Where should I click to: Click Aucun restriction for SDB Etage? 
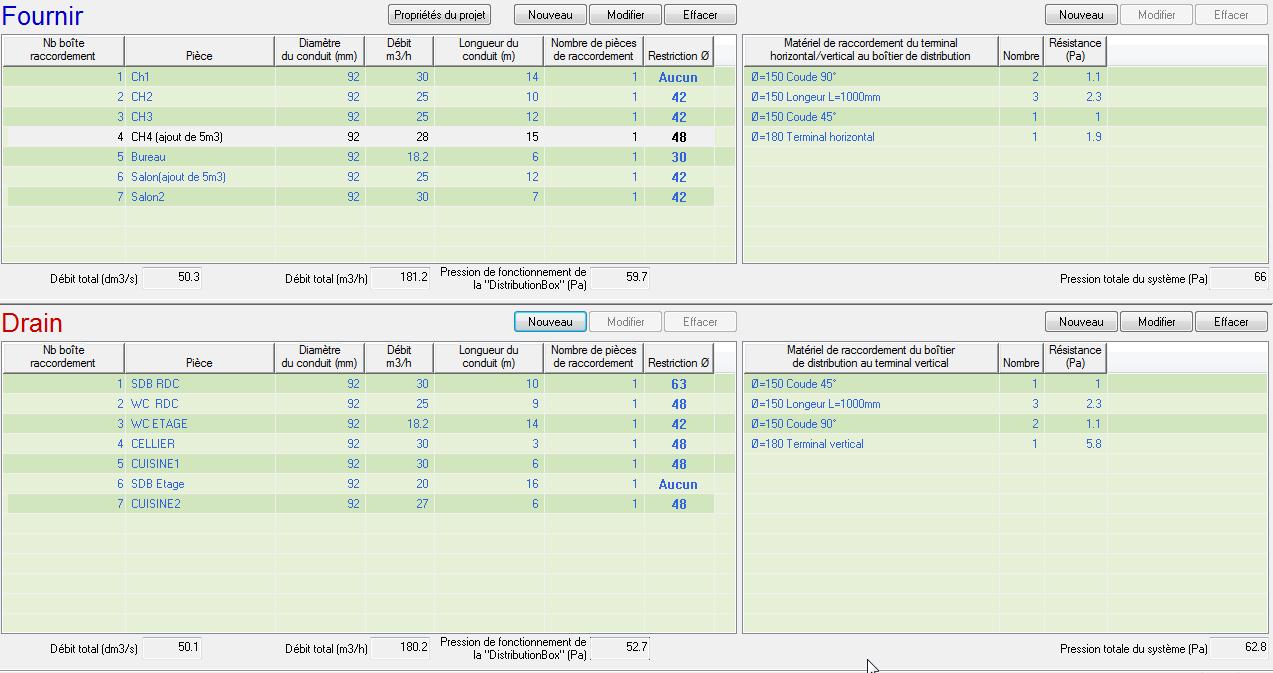678,484
